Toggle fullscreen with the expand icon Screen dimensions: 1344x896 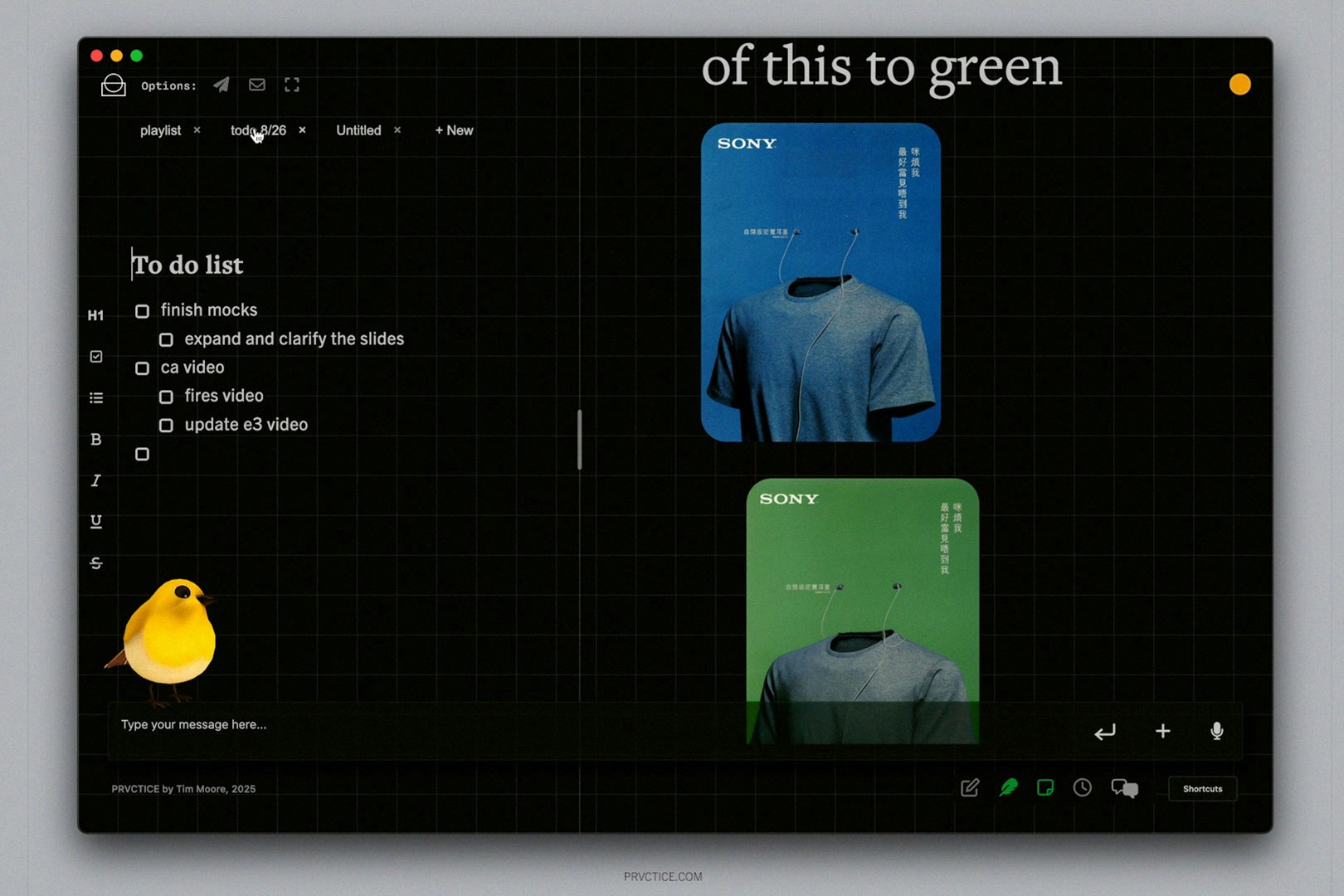click(292, 85)
